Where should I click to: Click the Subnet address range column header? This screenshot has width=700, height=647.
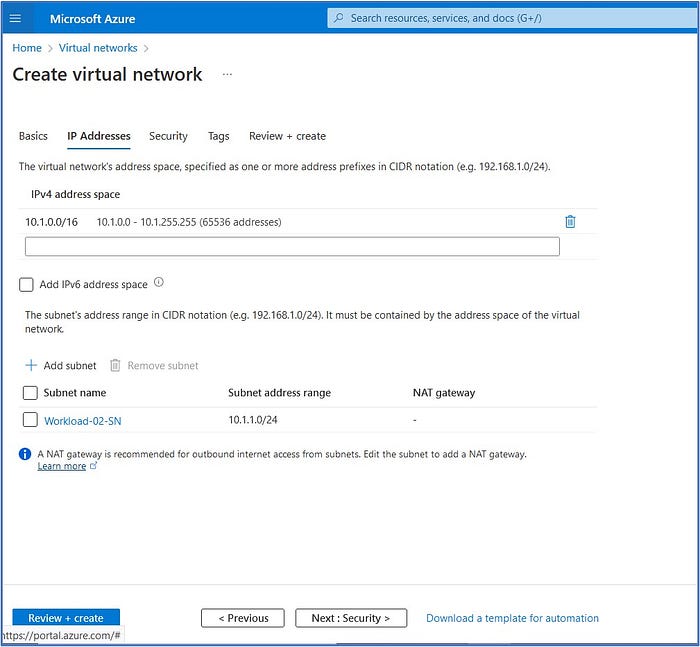[x=279, y=393]
